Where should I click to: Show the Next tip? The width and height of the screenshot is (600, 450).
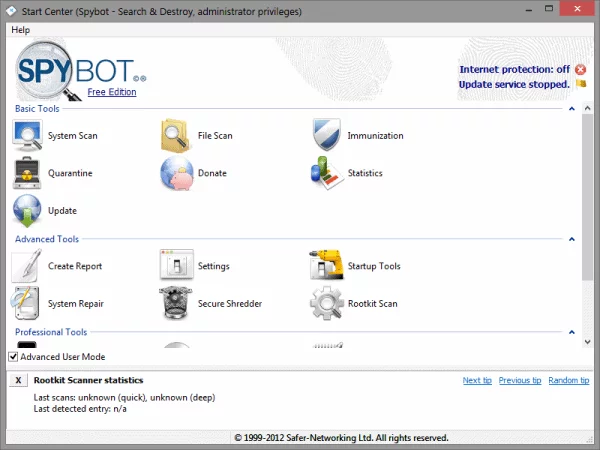click(x=477, y=381)
